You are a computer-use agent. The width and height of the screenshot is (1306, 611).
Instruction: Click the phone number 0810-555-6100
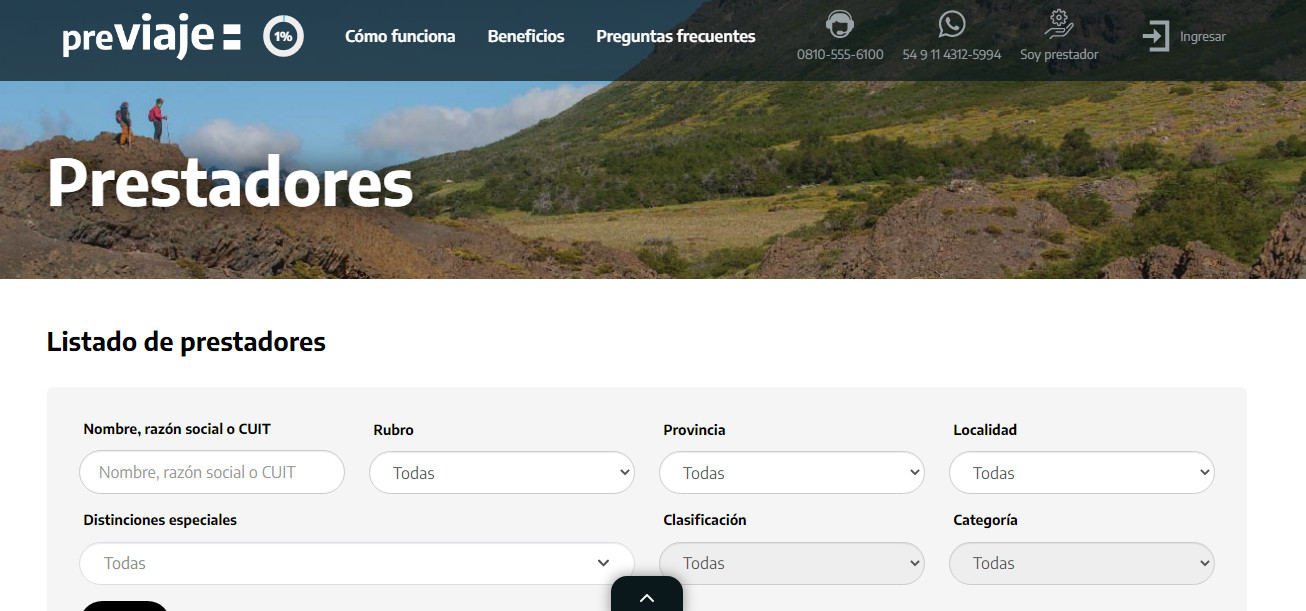pyautogui.click(x=840, y=55)
